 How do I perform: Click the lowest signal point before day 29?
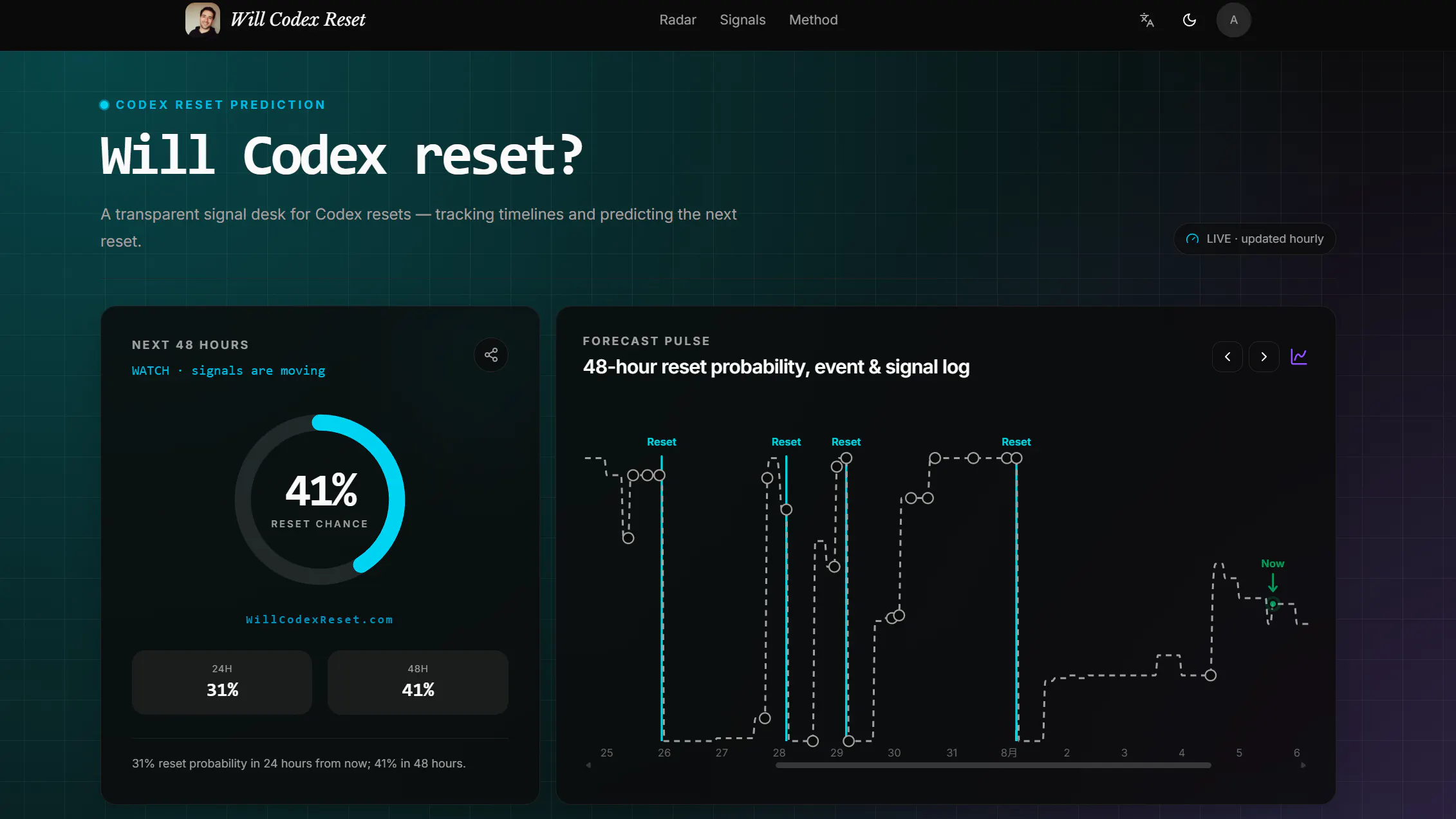tap(812, 741)
